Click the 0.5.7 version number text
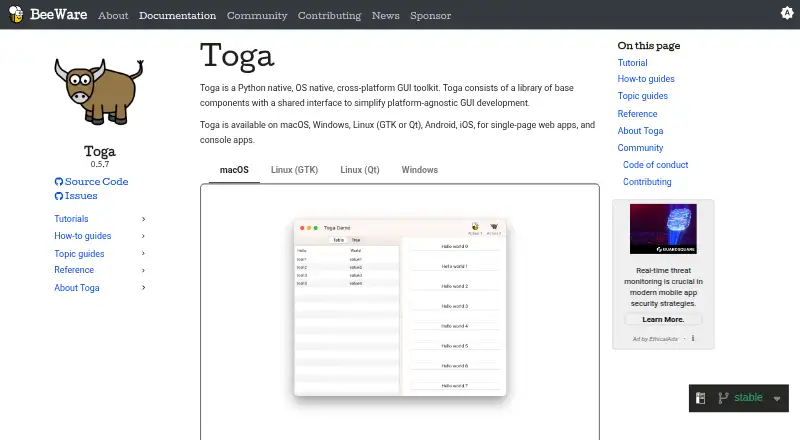Viewport: 800px width, 440px height. point(100,164)
